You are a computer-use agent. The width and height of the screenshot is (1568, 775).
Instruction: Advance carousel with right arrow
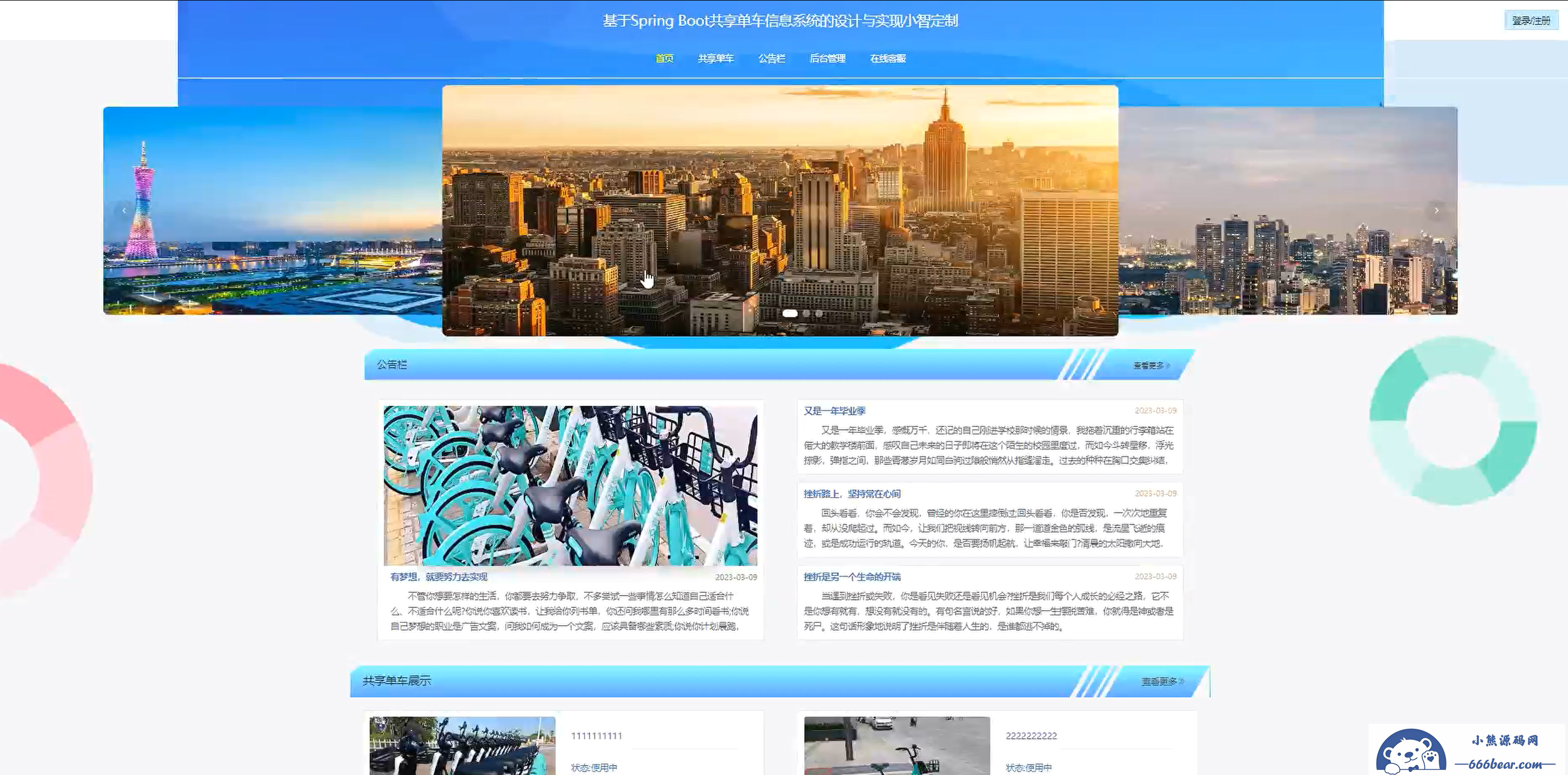tap(1436, 211)
